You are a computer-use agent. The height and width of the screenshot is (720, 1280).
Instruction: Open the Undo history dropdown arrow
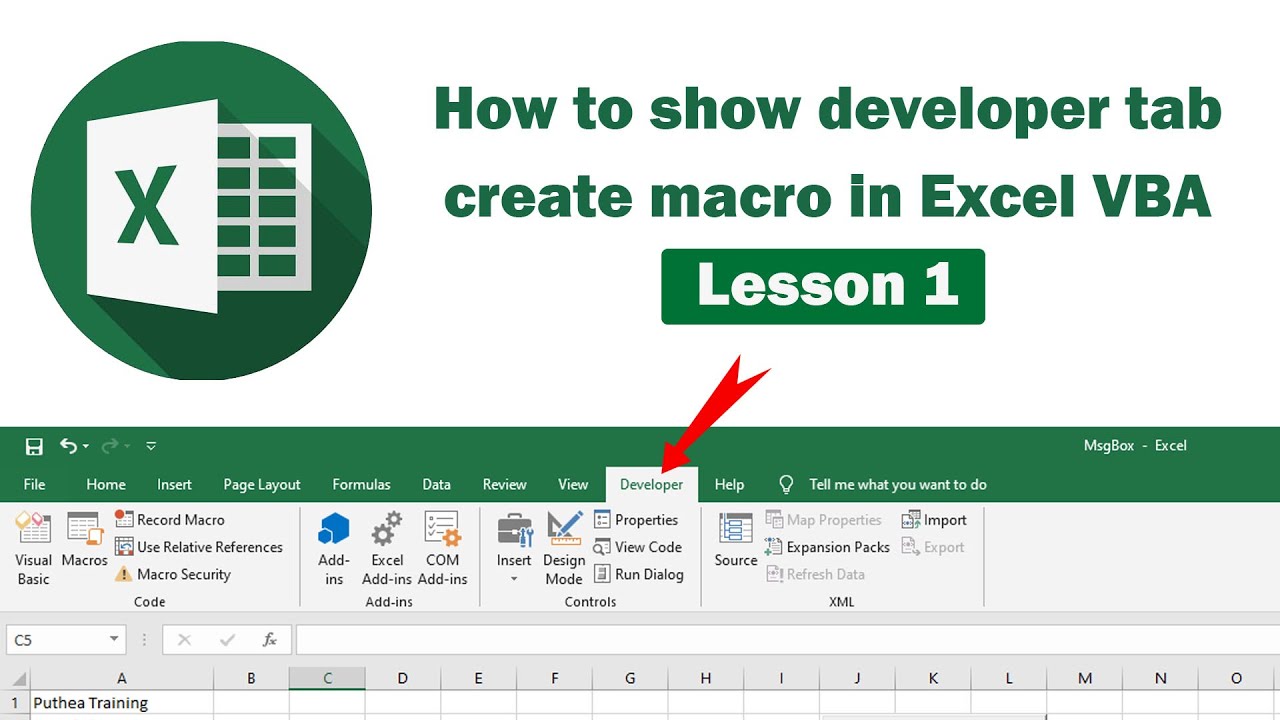point(86,446)
